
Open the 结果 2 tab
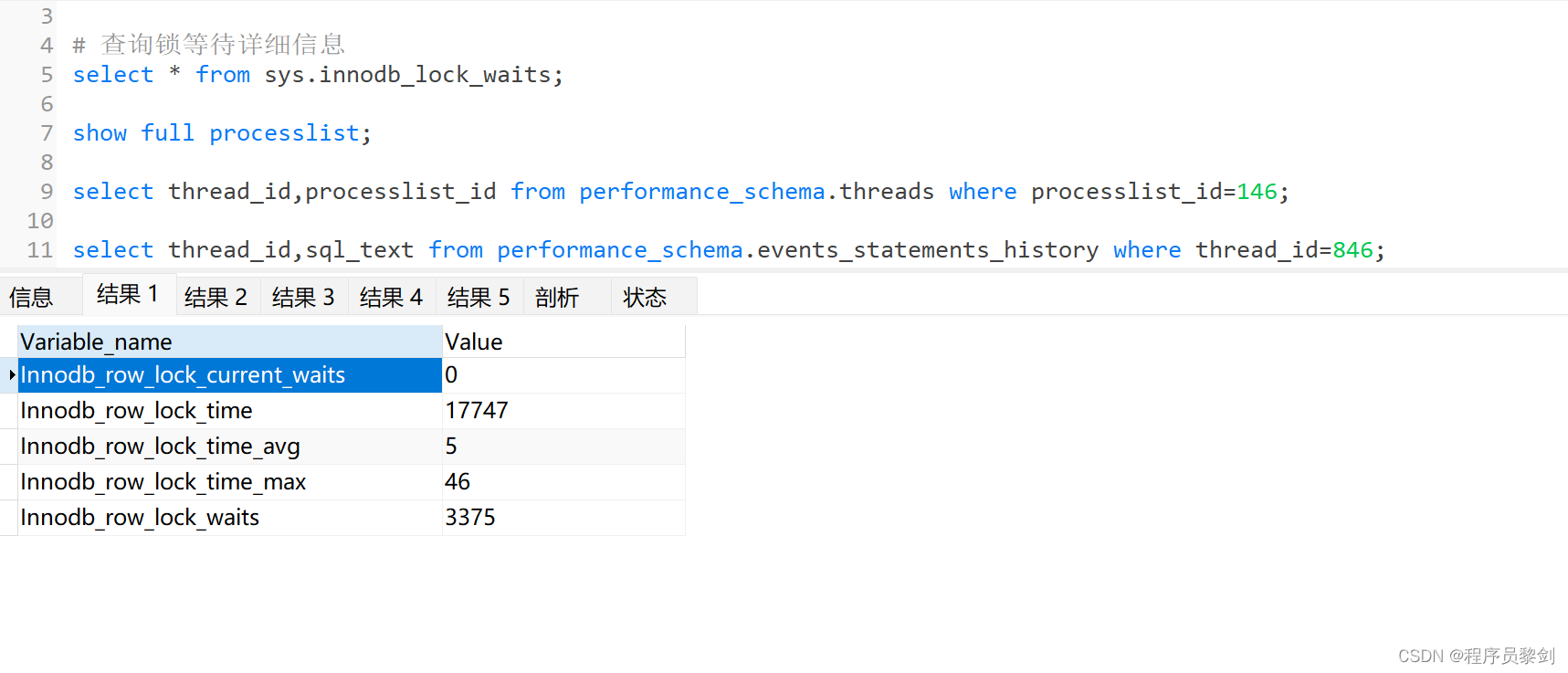[x=216, y=297]
